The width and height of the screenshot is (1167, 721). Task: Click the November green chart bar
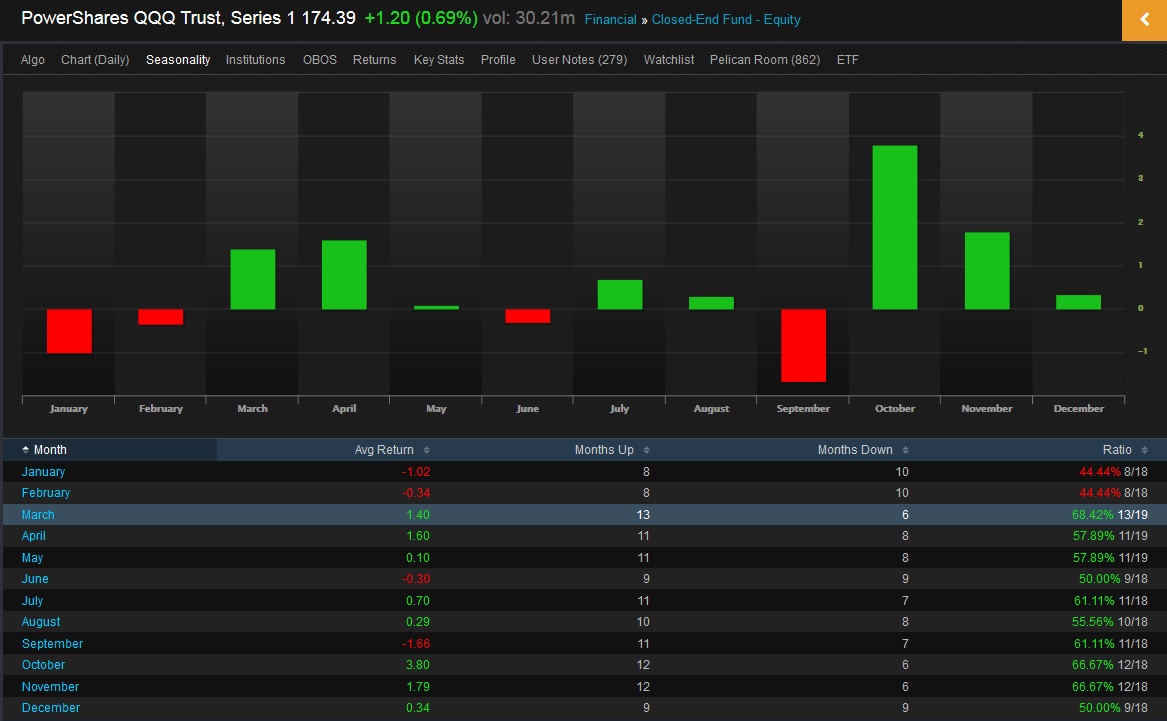click(x=987, y=271)
